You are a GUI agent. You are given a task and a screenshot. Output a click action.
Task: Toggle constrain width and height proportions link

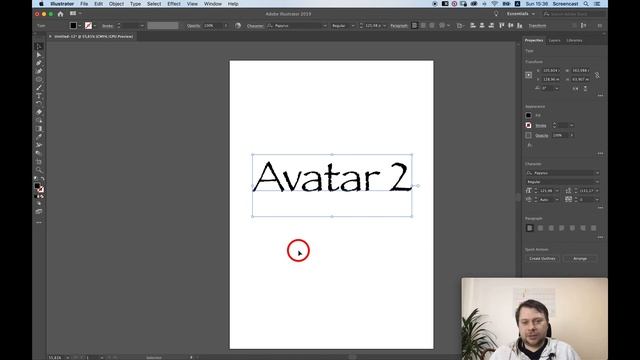[597, 75]
